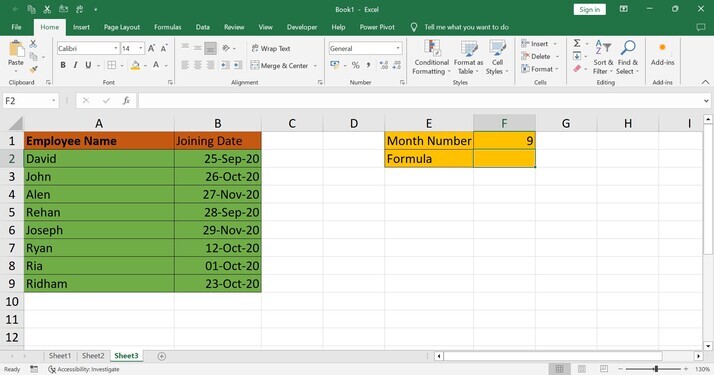Open the Find & Select menu
714x375 pixels.
pos(628,57)
